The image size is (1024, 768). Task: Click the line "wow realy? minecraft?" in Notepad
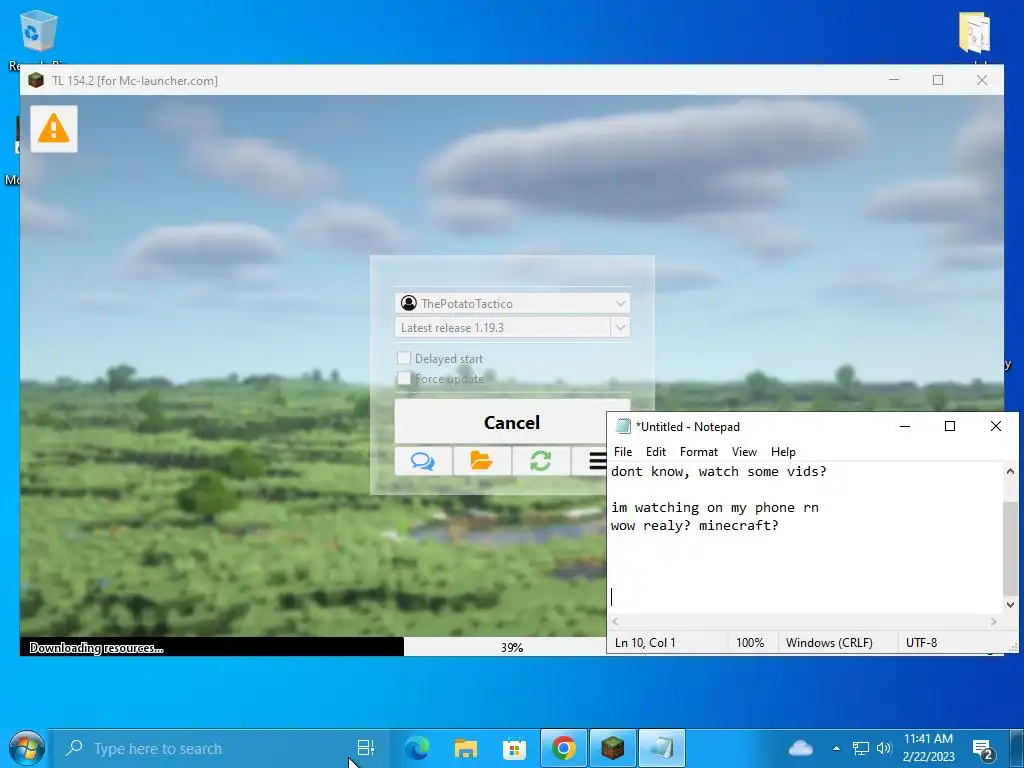695,525
